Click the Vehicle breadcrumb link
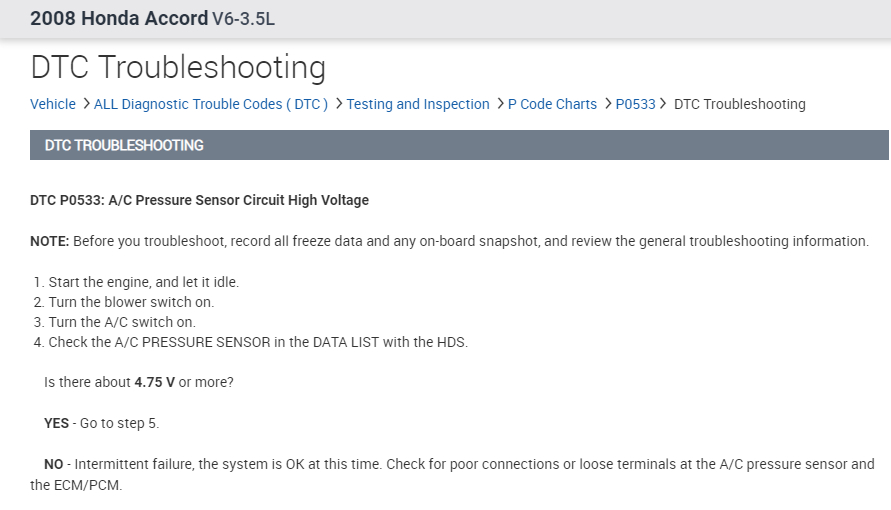This screenshot has width=891, height=510. (53, 104)
